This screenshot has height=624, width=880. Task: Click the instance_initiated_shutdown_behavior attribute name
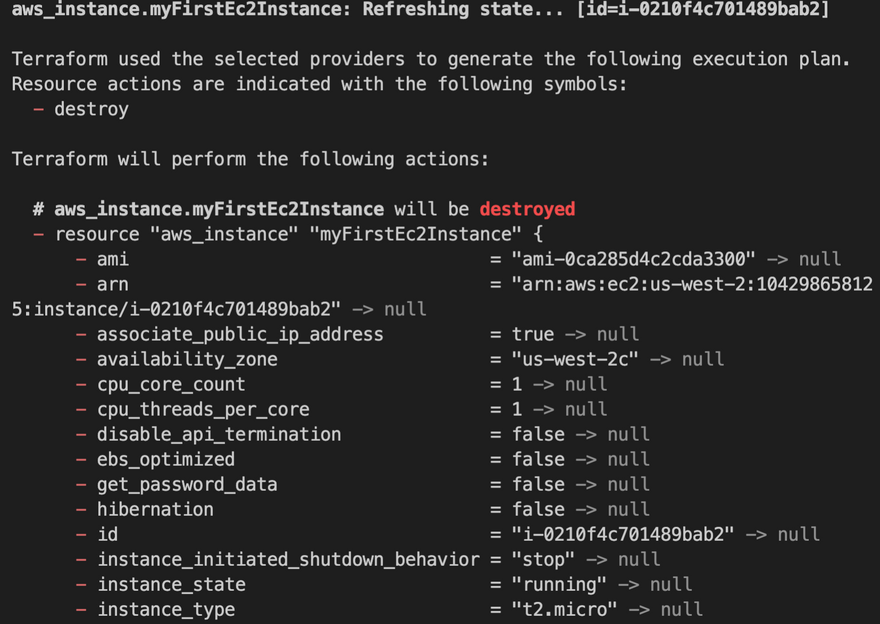[x=287, y=559]
